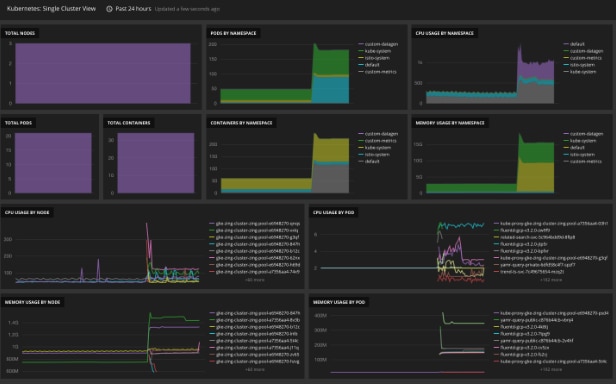The width and height of the screenshot is (616, 384).
Task: Click purple swatch for custom-datagen in Containers legend
Action: coord(361,134)
